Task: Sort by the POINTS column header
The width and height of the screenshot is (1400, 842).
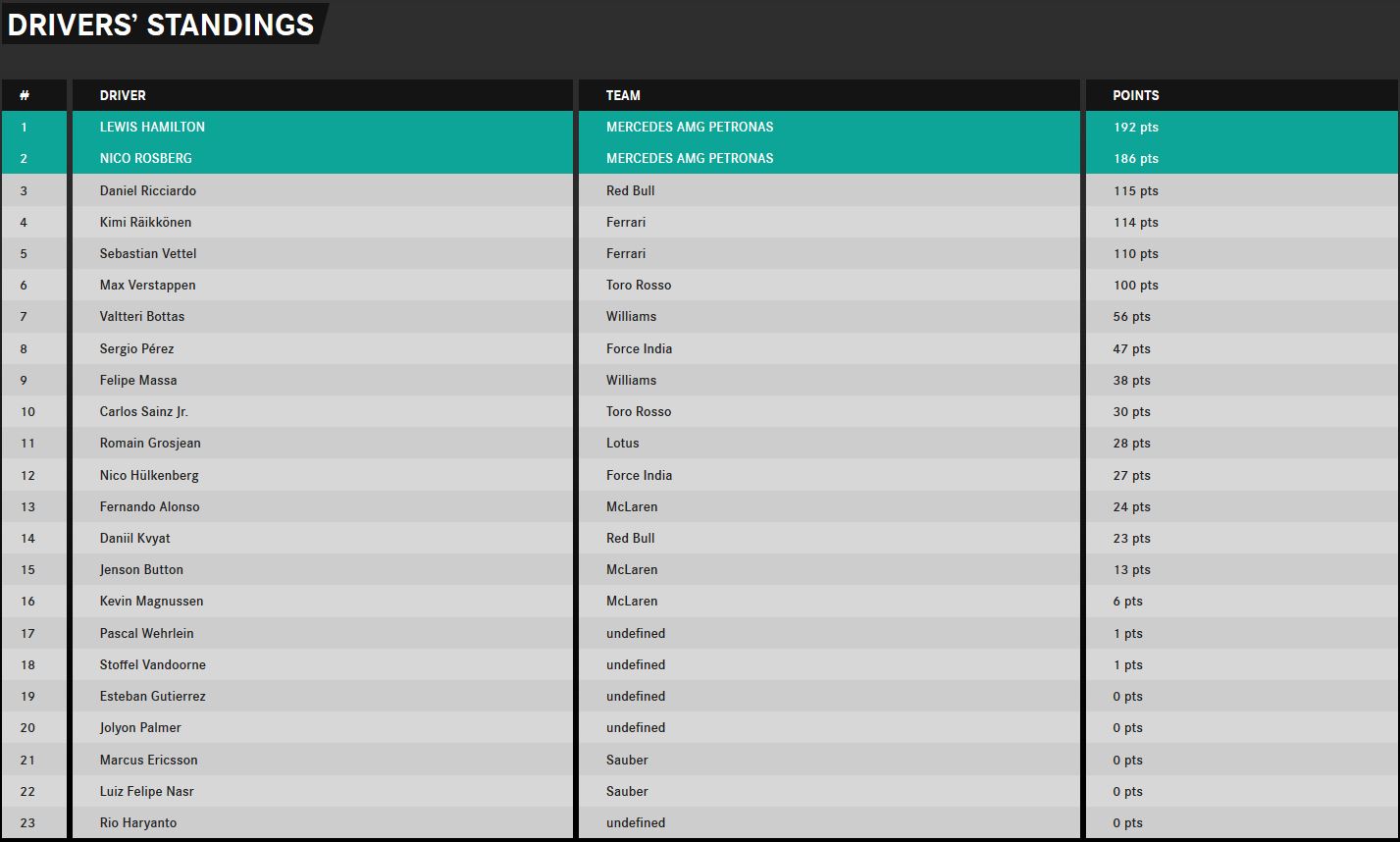Action: coord(1136,95)
